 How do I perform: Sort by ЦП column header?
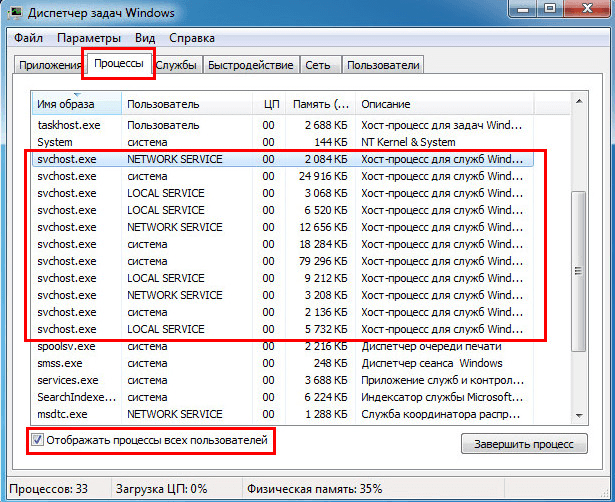pos(269,104)
